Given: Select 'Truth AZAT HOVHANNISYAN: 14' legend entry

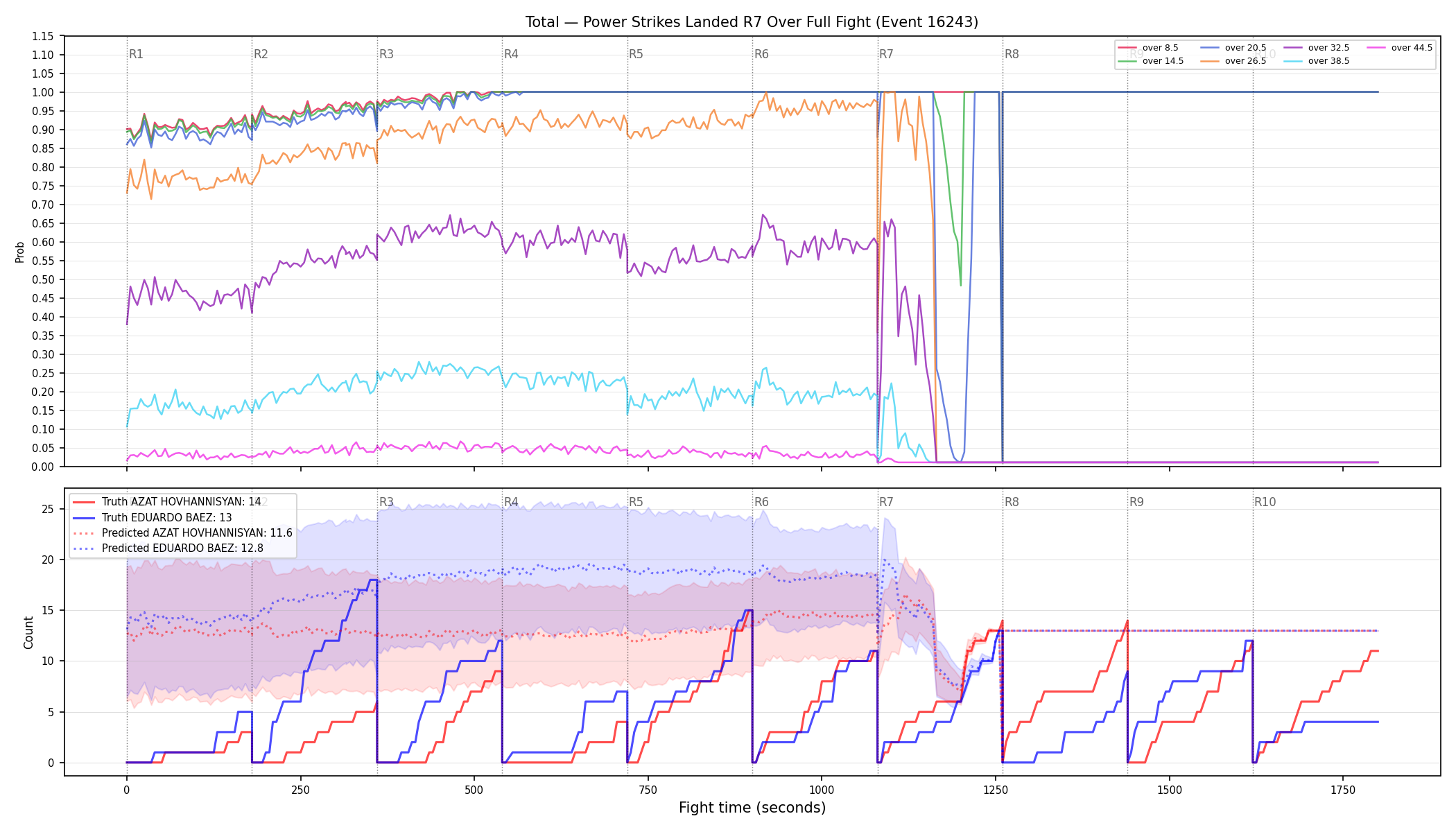Looking at the screenshot, I should point(167,502).
